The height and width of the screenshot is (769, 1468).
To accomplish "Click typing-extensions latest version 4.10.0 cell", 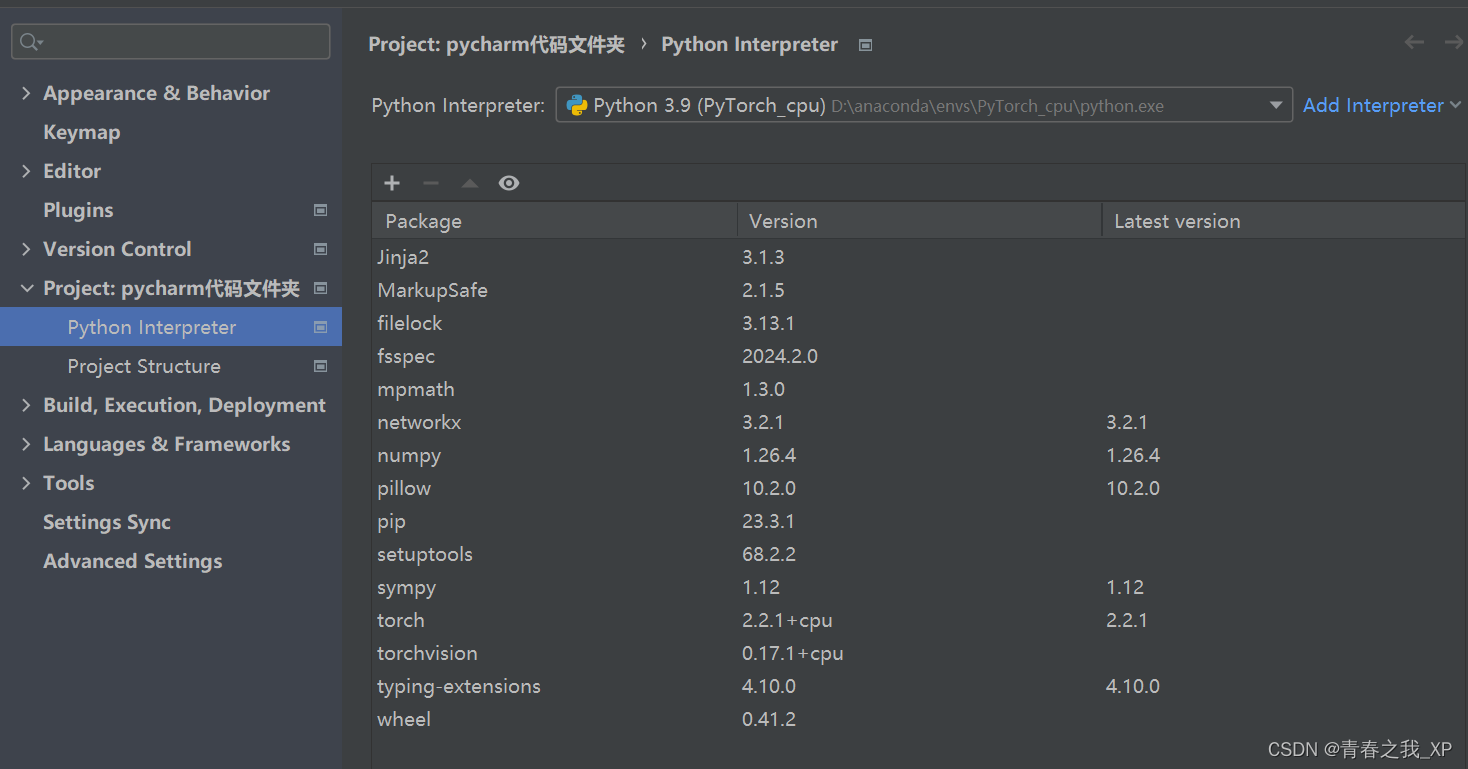I will click(1133, 686).
